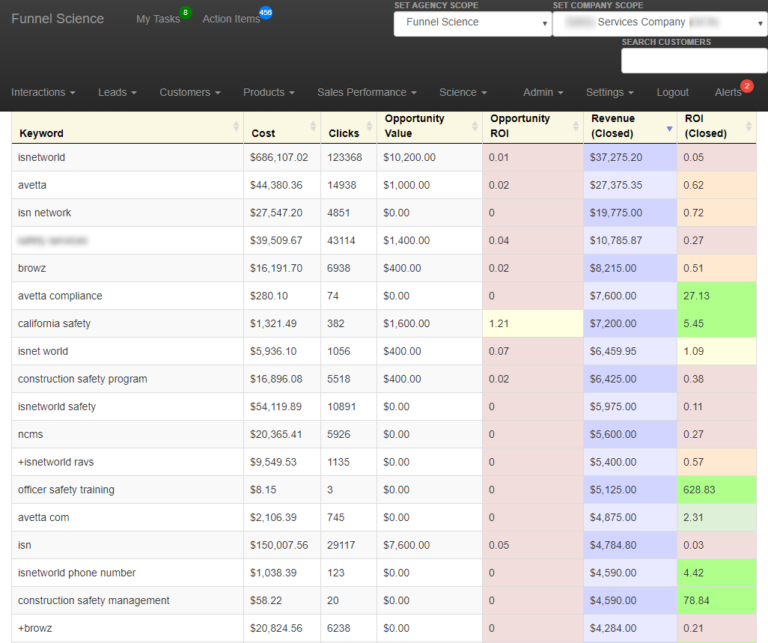The image size is (768, 643).
Task: Select the +isnetworld ravs keyword cell
Action: [x=127, y=462]
